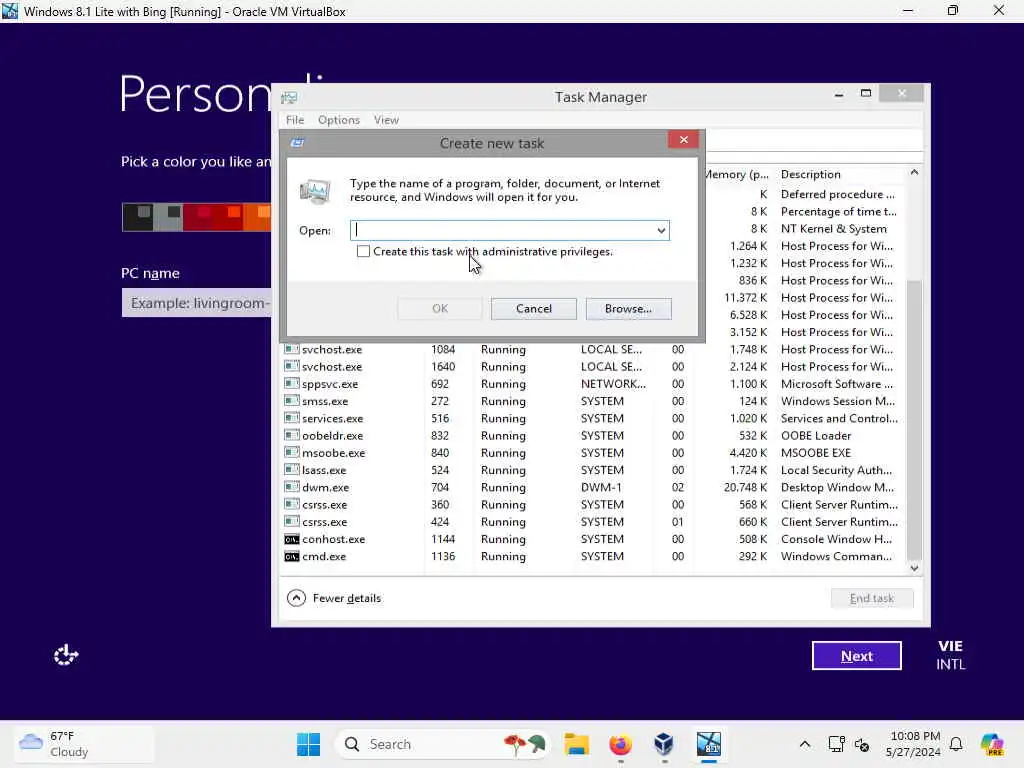
Task: Click the msoobe.exe process icon
Action: 291,453
